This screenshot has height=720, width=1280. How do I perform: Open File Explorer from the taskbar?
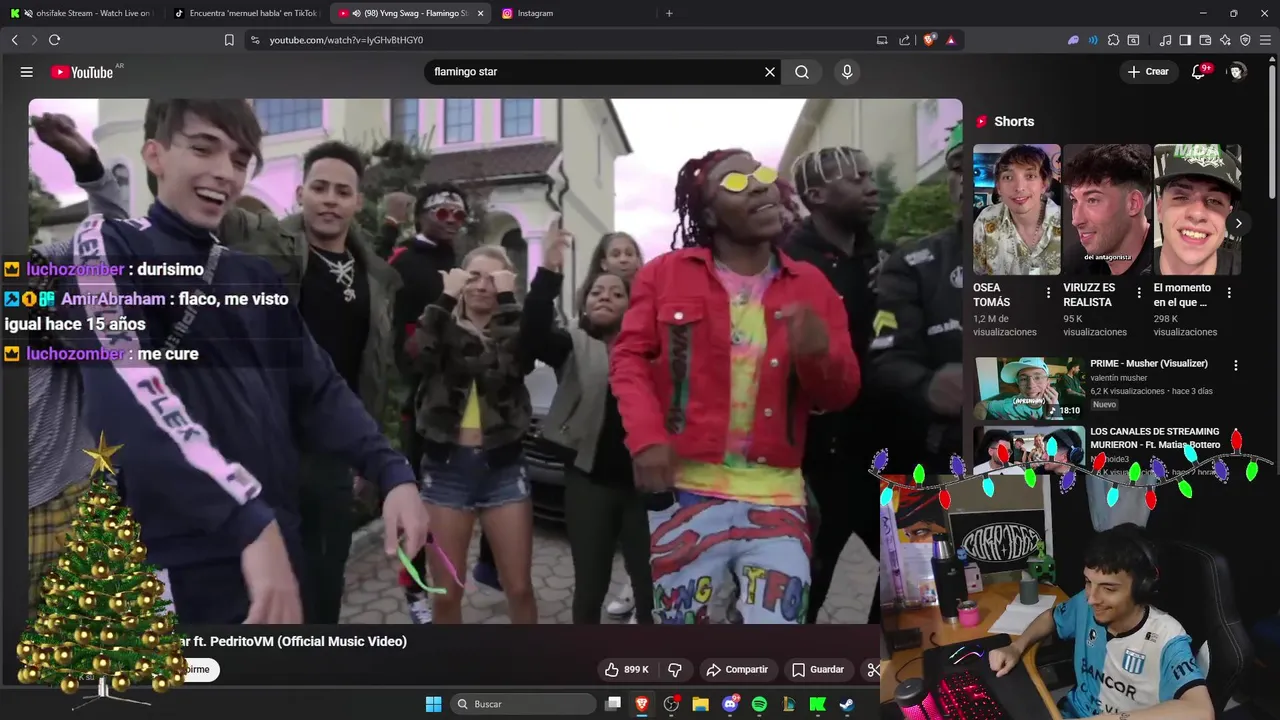(701, 704)
